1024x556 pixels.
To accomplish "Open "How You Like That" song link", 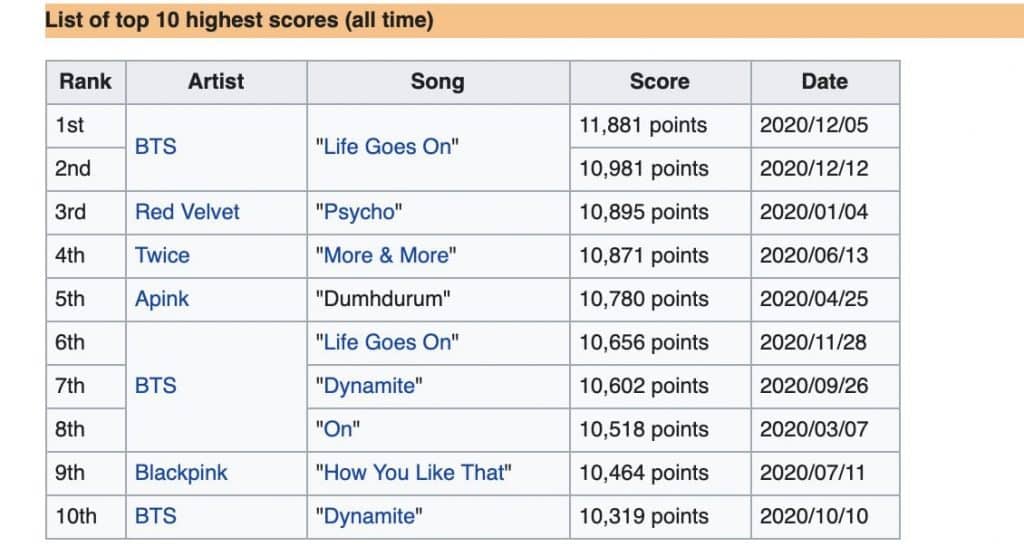I will (x=413, y=472).
